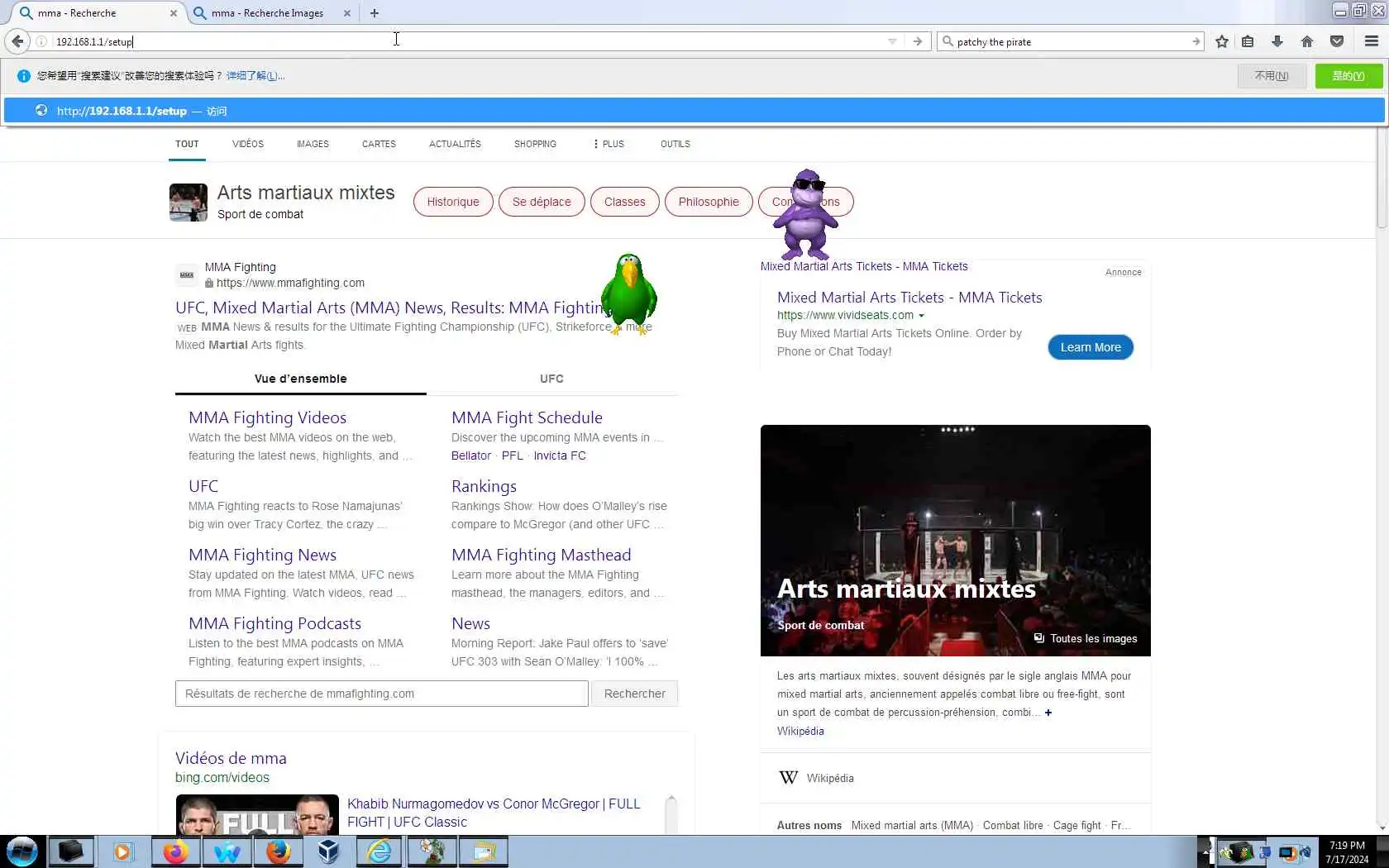The width and height of the screenshot is (1389, 868).
Task: Submit search with search box arrow
Action: [x=1196, y=41]
